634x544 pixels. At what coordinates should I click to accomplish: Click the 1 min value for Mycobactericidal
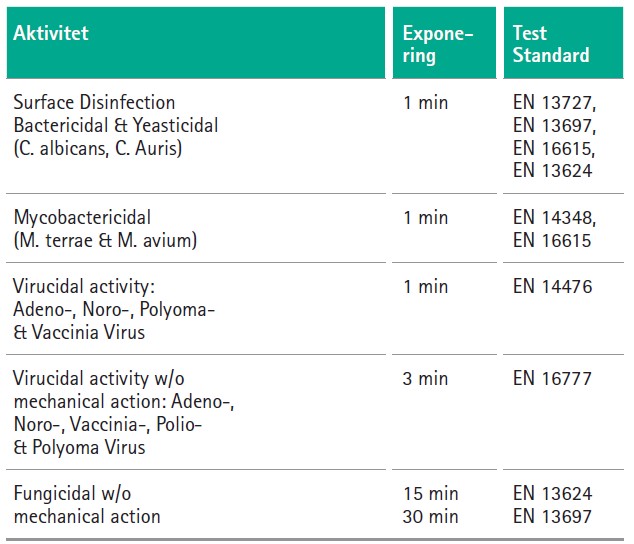point(426,218)
